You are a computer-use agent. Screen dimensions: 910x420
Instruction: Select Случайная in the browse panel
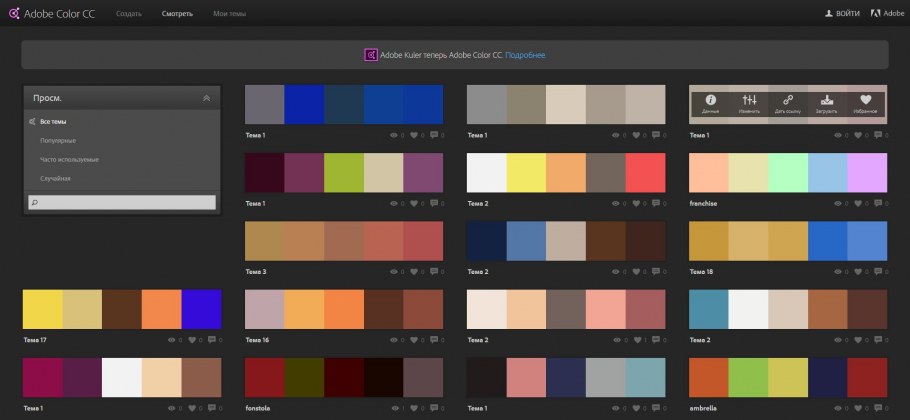coord(55,178)
